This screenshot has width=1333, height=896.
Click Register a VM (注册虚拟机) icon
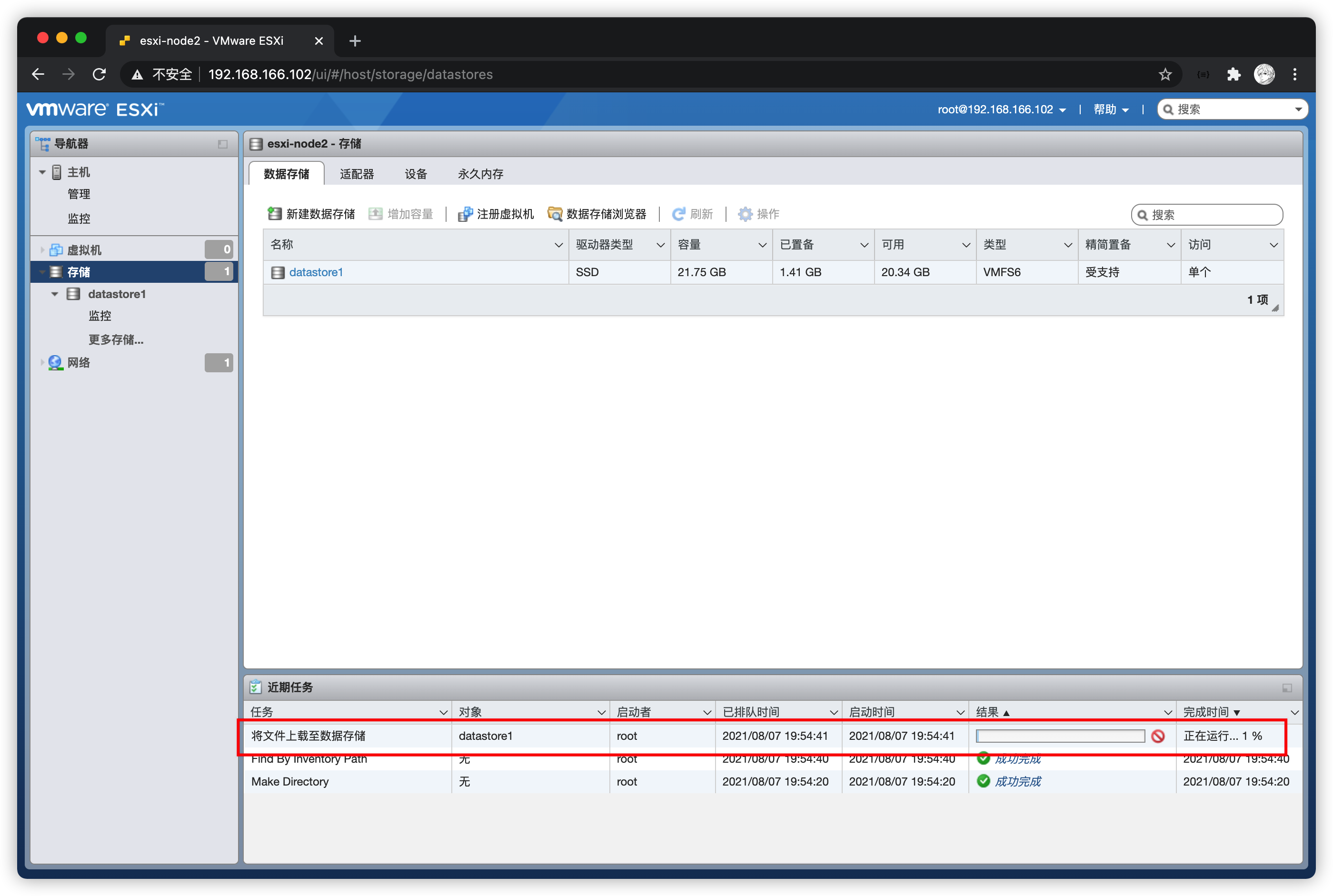click(x=465, y=214)
